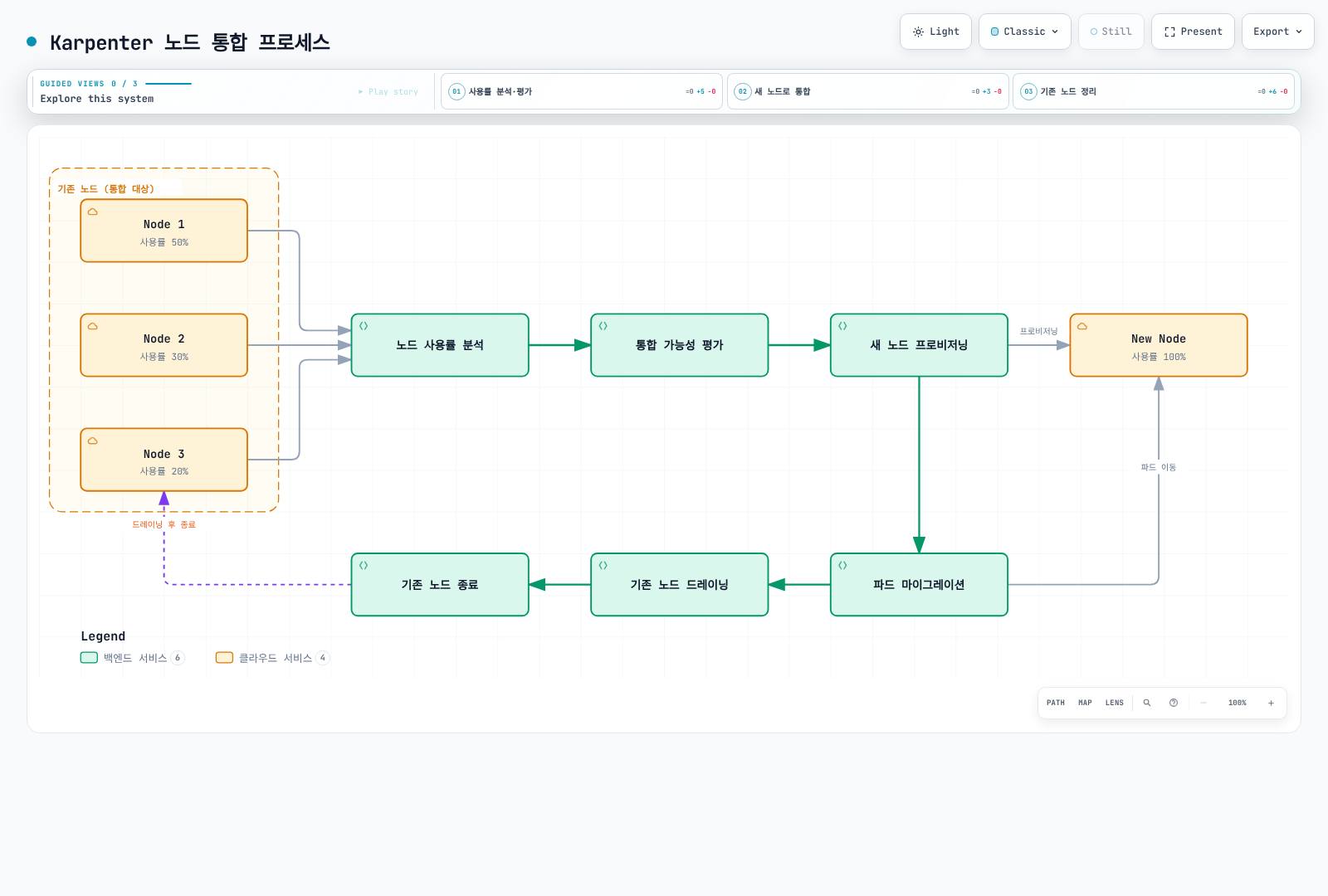
Task: Zoom in with the plus icon
Action: tap(1271, 703)
